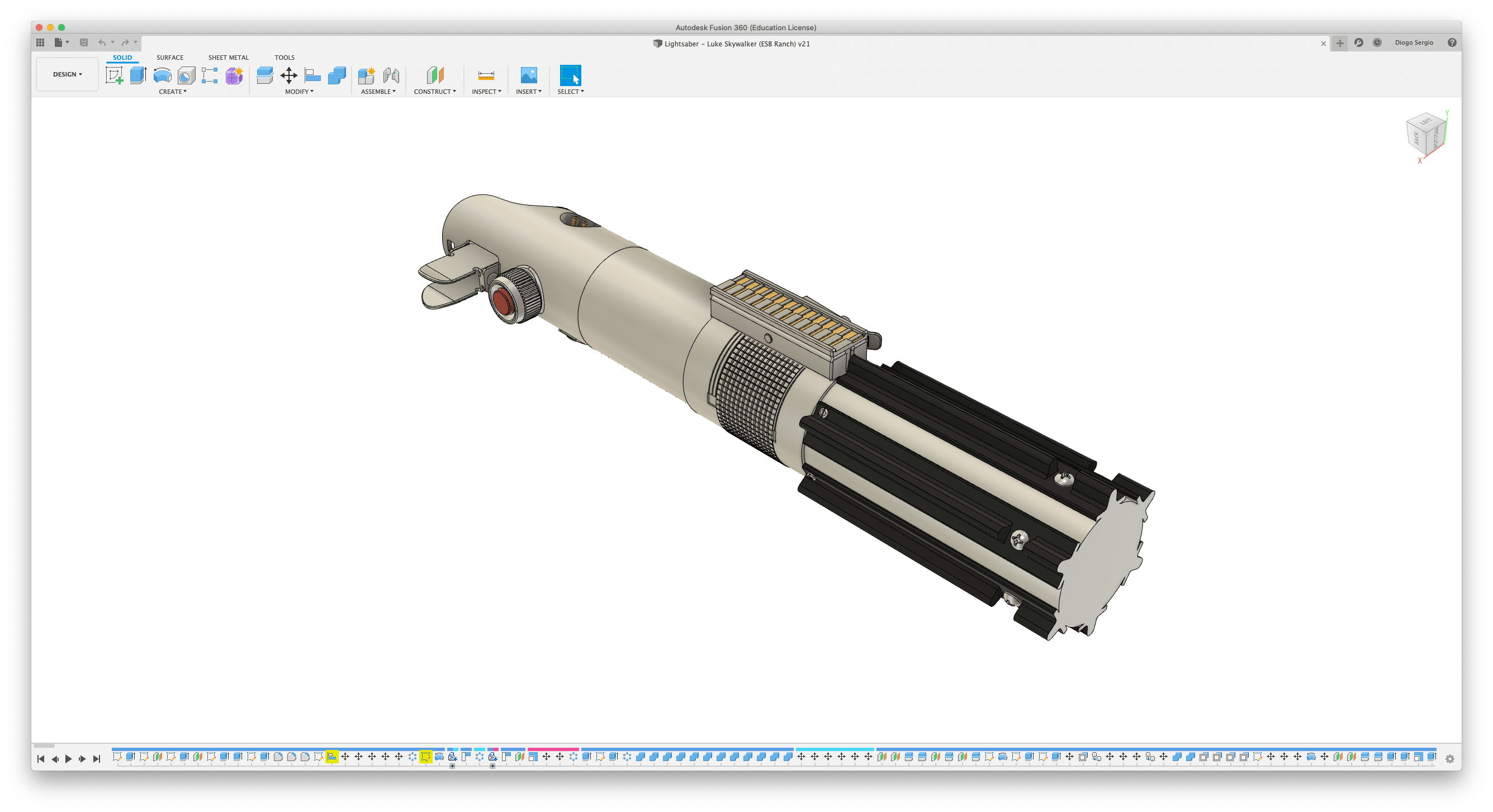Open Diogo Sergio account menu
This screenshot has width=1493, height=812.
pyautogui.click(x=1414, y=42)
